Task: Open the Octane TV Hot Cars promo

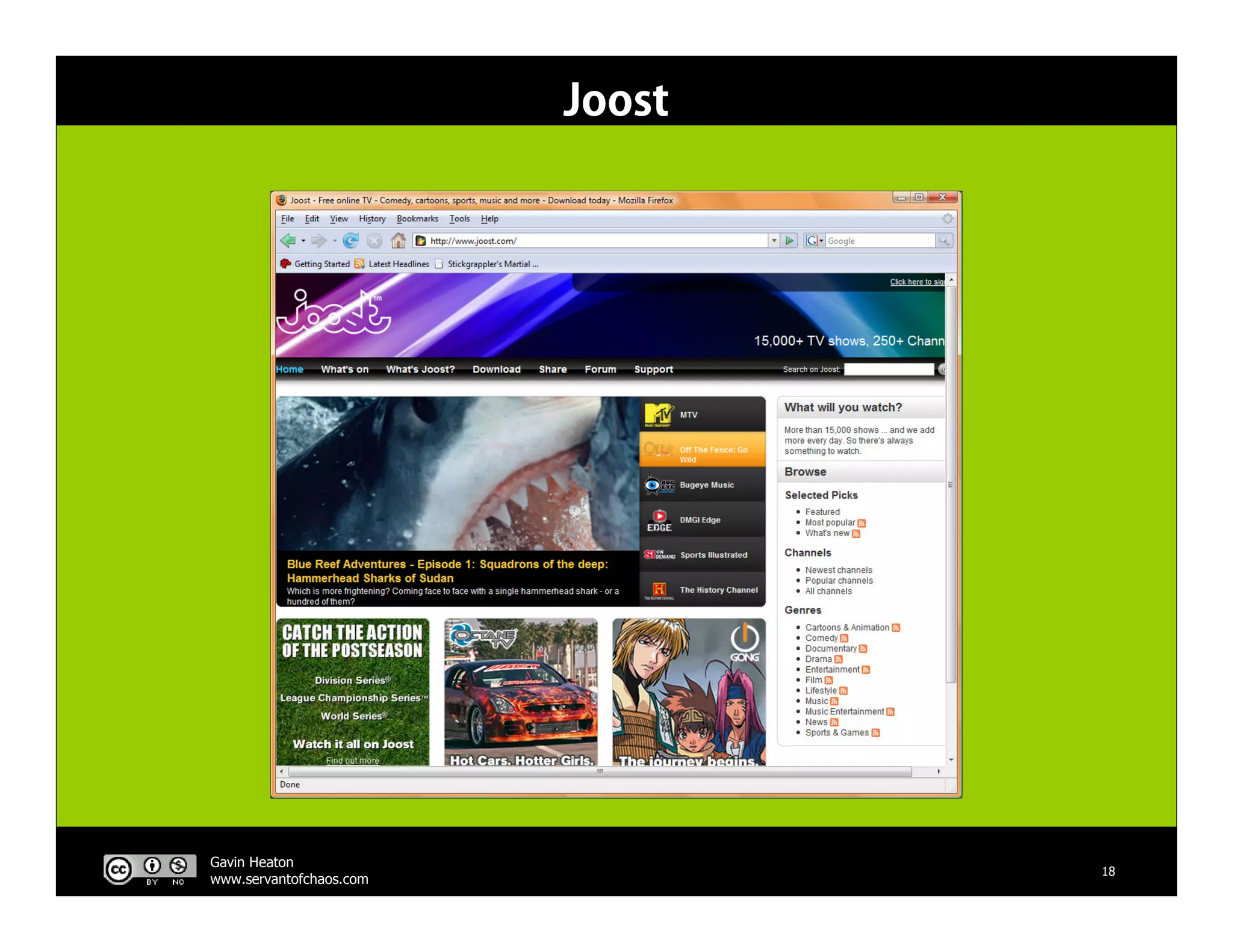Action: (x=521, y=692)
